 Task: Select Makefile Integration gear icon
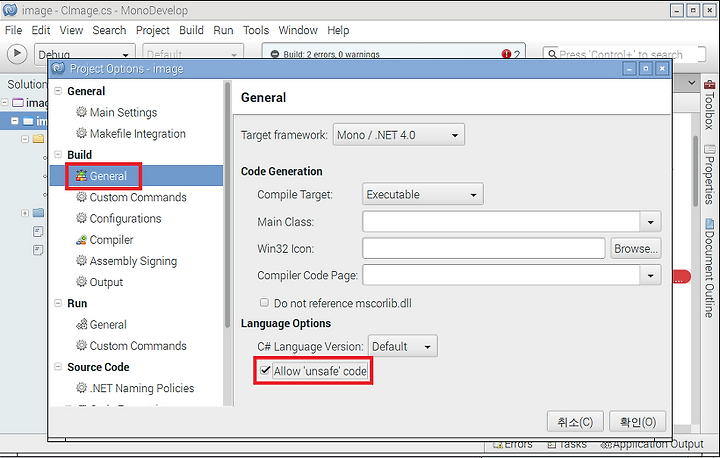point(81,133)
